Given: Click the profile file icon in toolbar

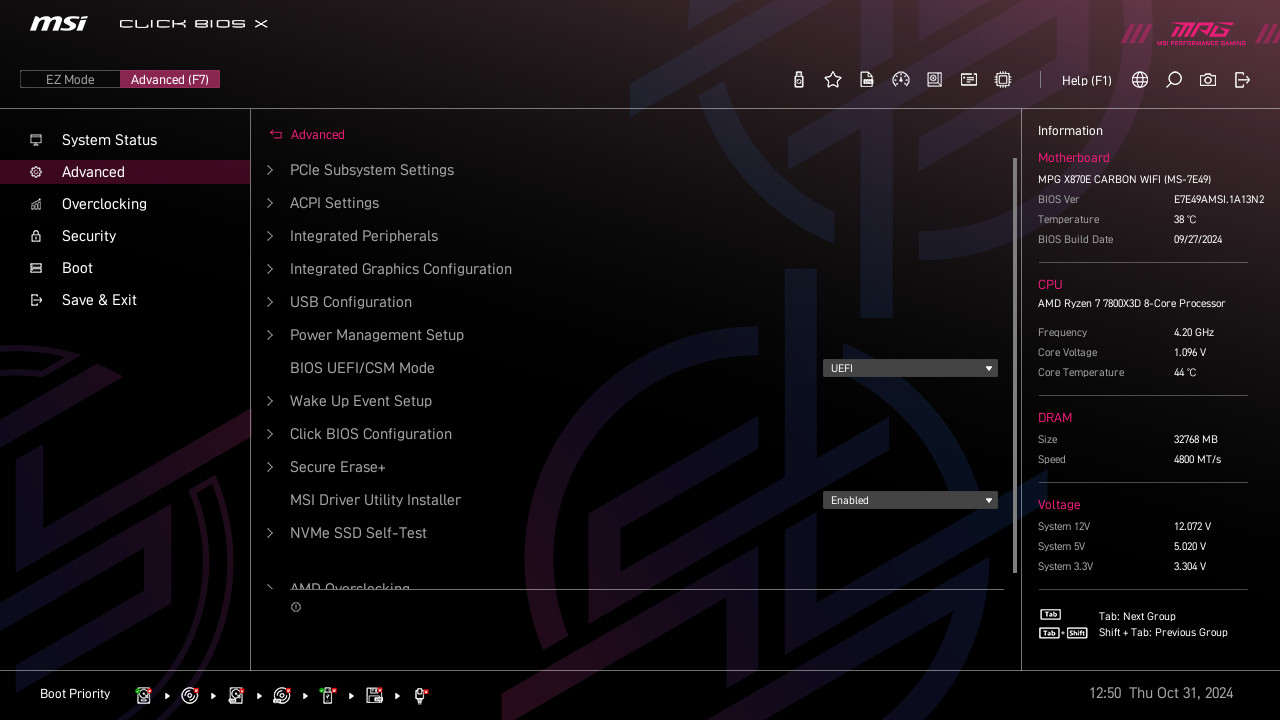Looking at the screenshot, I should [x=867, y=80].
